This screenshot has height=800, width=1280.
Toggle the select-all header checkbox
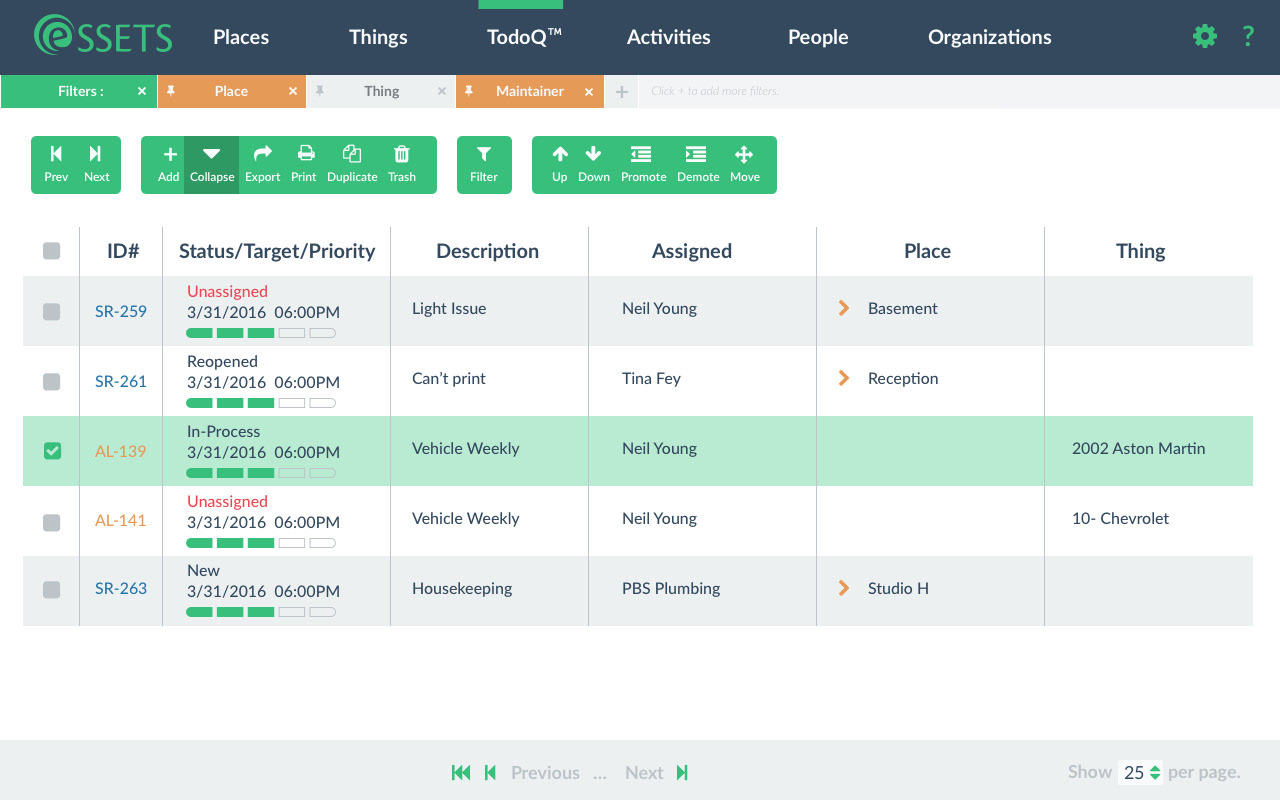(52, 251)
